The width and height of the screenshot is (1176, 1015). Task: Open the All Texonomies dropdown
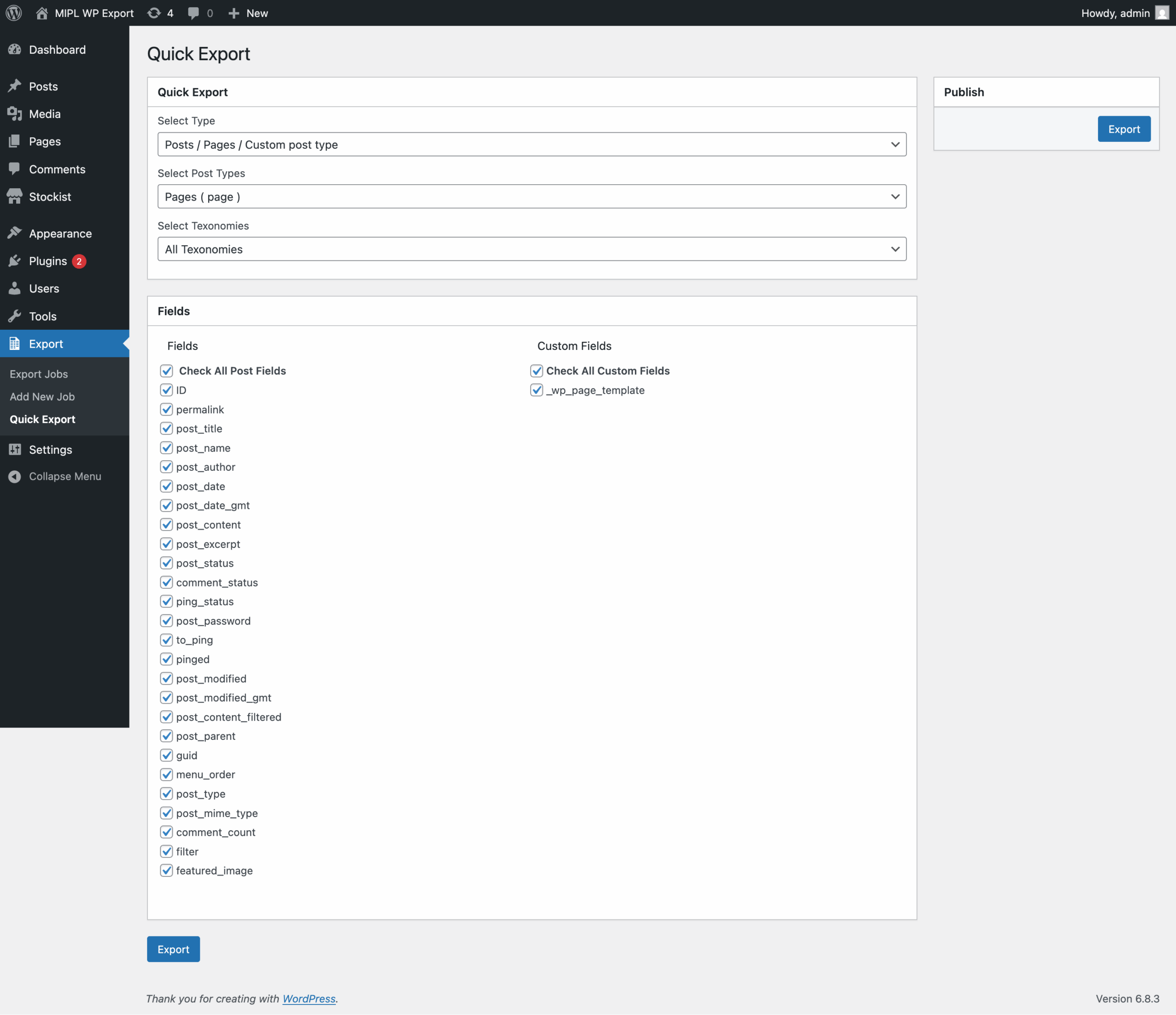click(531, 249)
